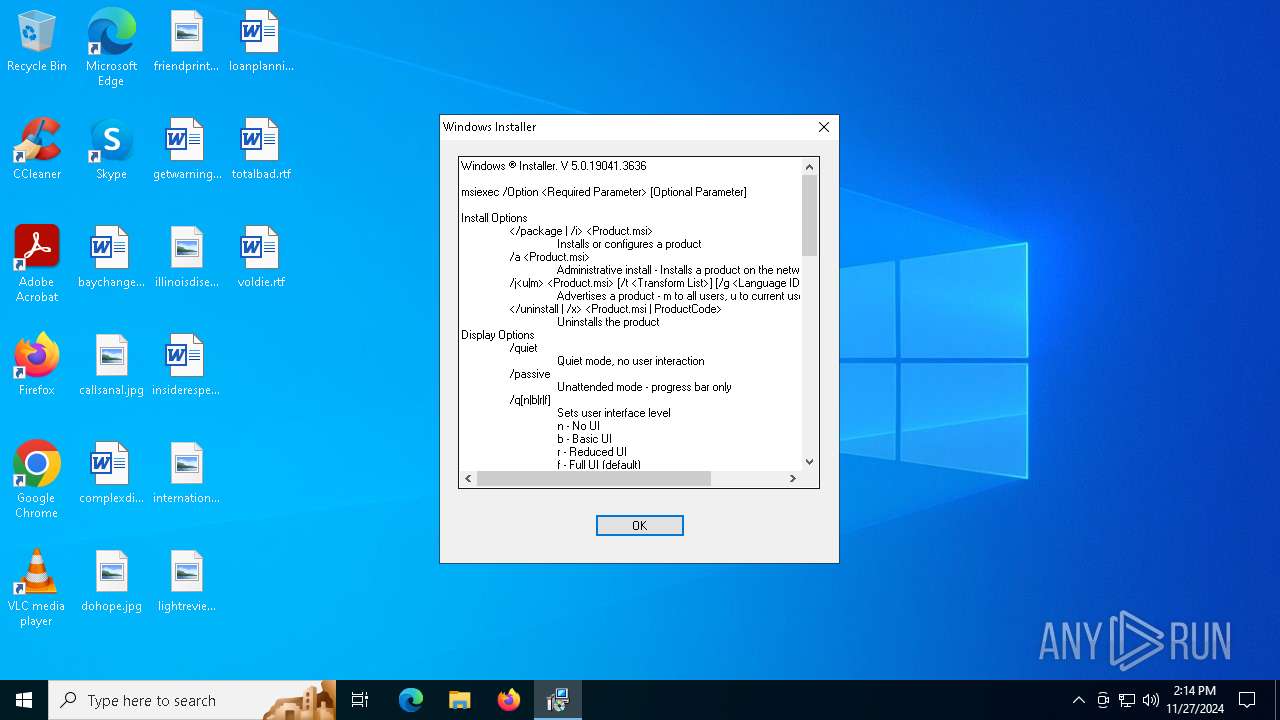Open the Firefox desktop shortcut
The width and height of the screenshot is (1280, 720).
(x=37, y=366)
